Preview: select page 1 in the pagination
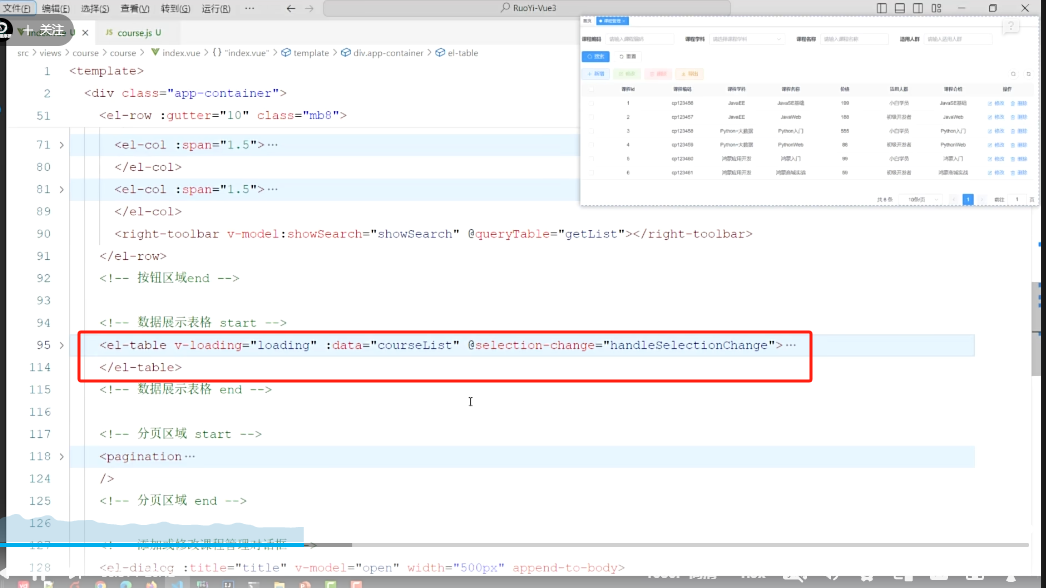The width and height of the screenshot is (1046, 588). [x=968, y=200]
